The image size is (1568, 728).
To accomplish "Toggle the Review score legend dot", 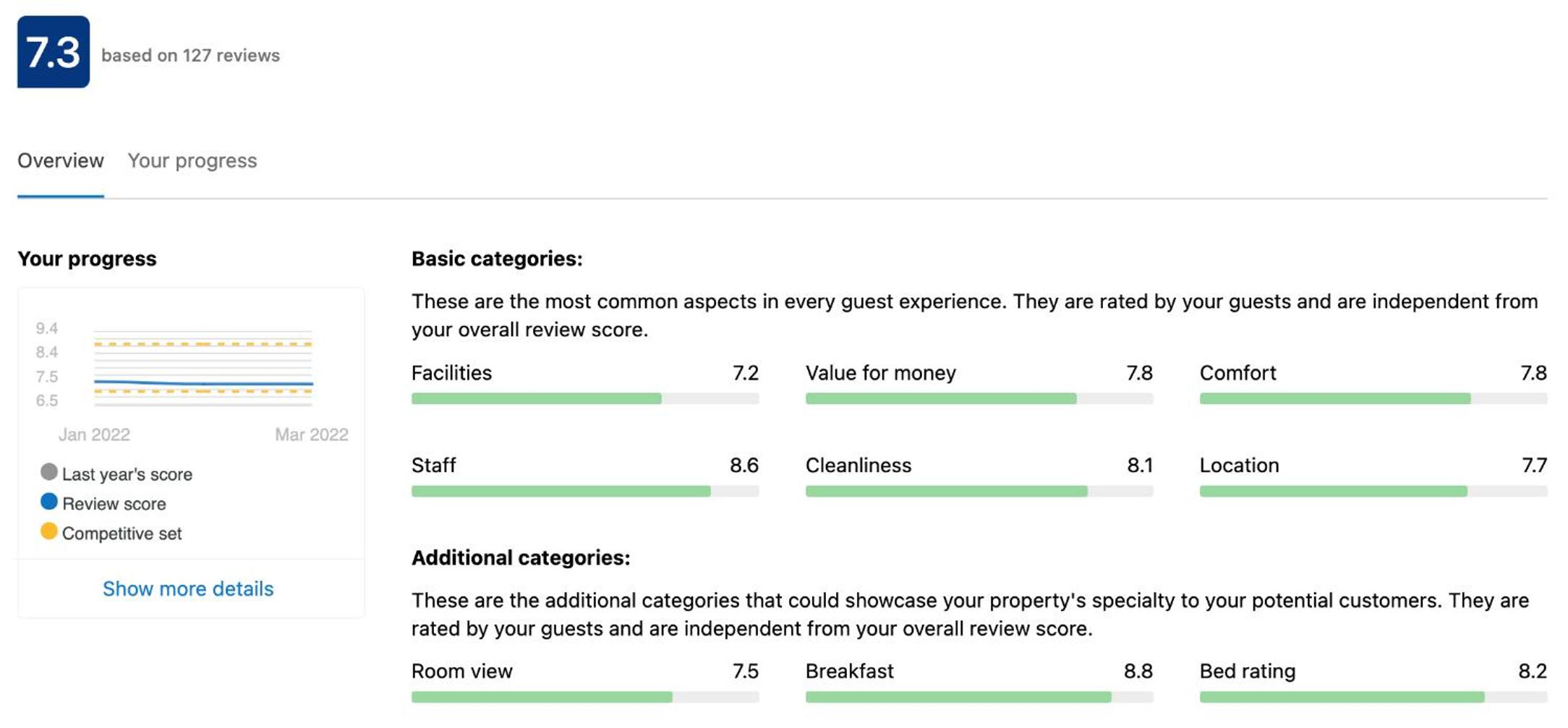I will coord(49,502).
